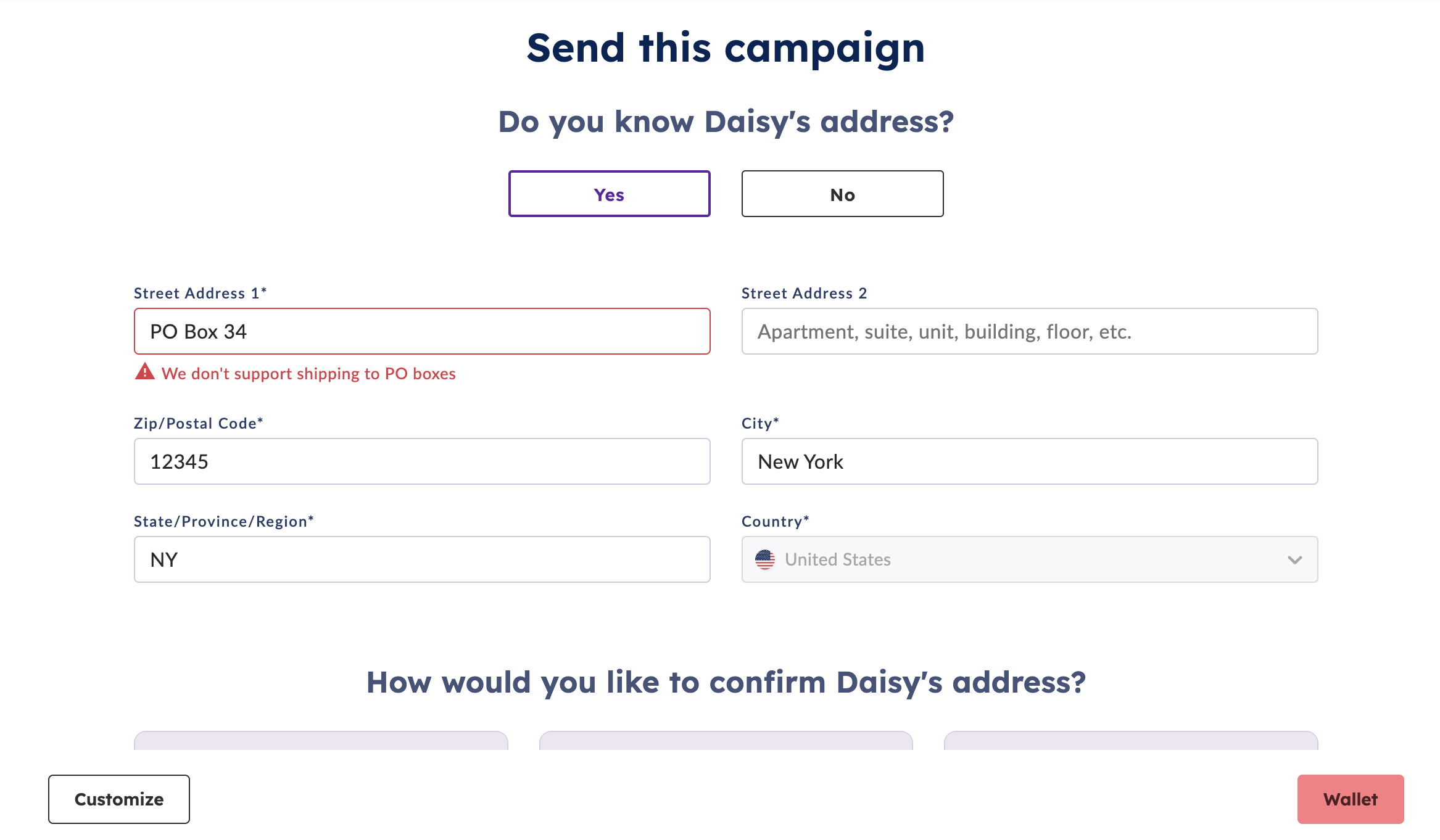
Task: Click the Wallet button
Action: pyautogui.click(x=1351, y=799)
